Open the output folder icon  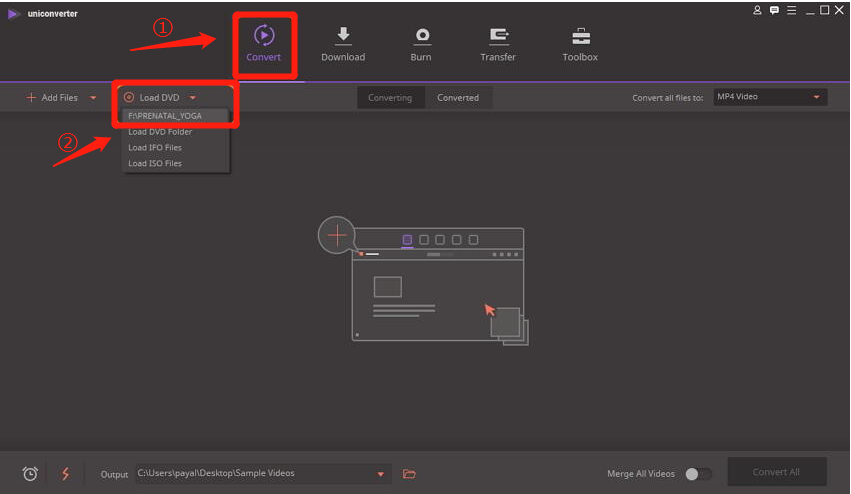coord(409,474)
